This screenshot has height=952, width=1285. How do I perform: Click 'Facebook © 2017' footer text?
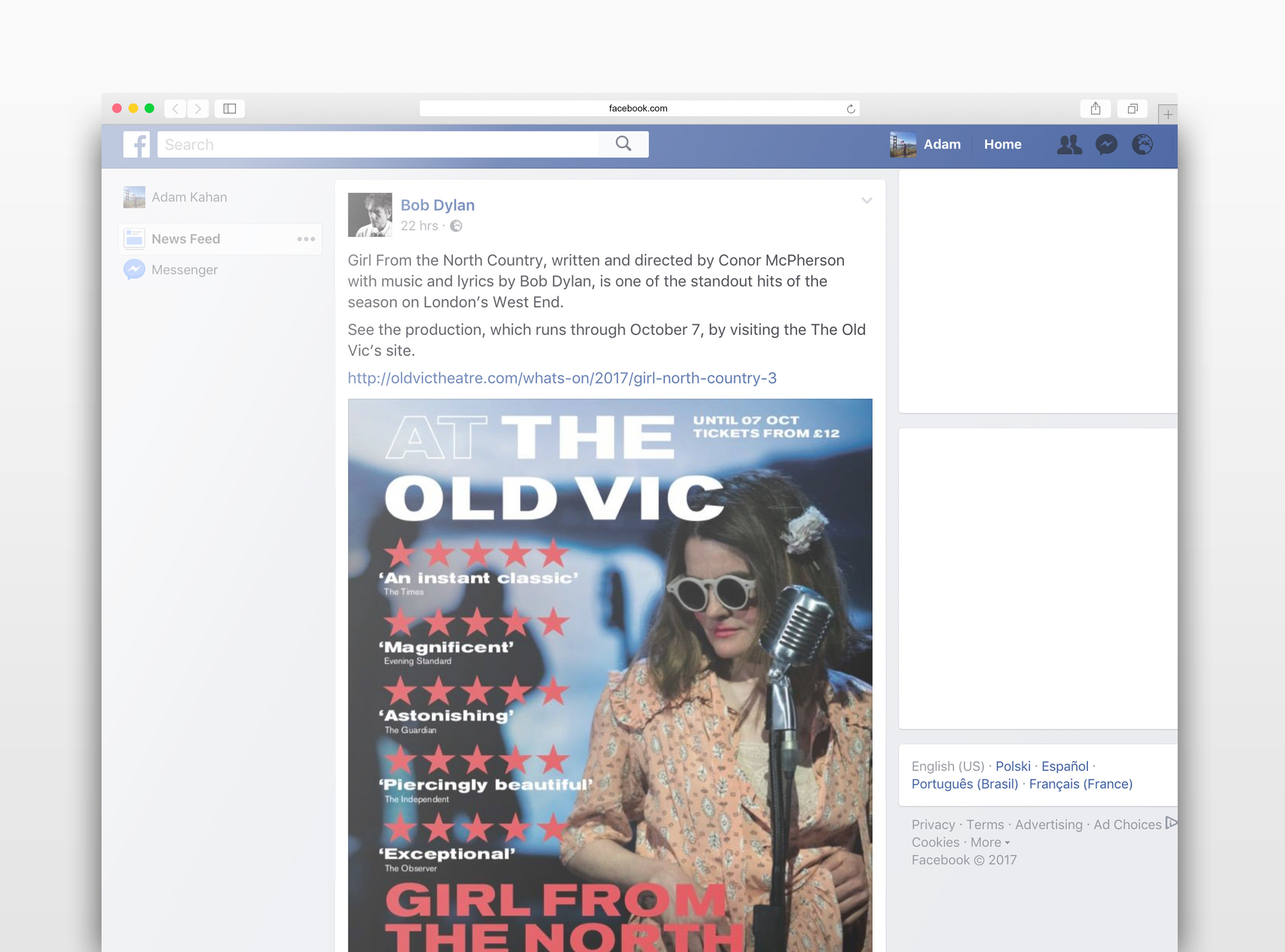[964, 860]
